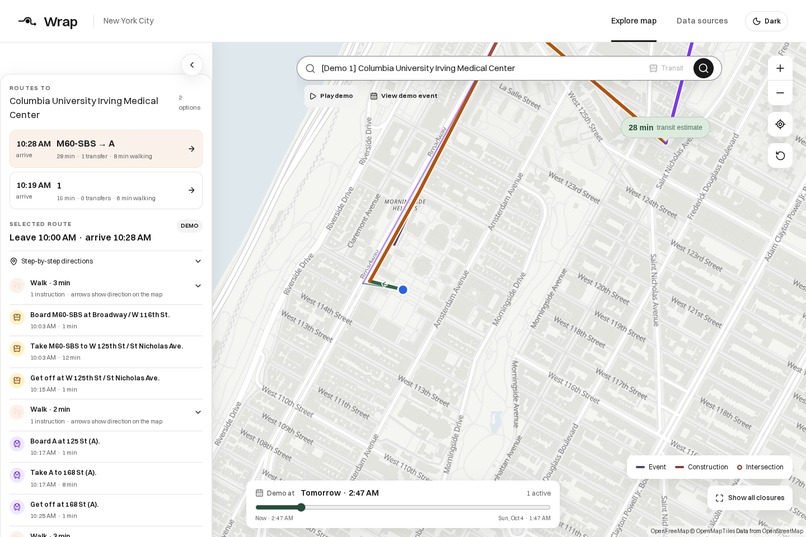806x537 pixels.
Task: Click the calendar icon beside Demo at
Action: (x=260, y=493)
